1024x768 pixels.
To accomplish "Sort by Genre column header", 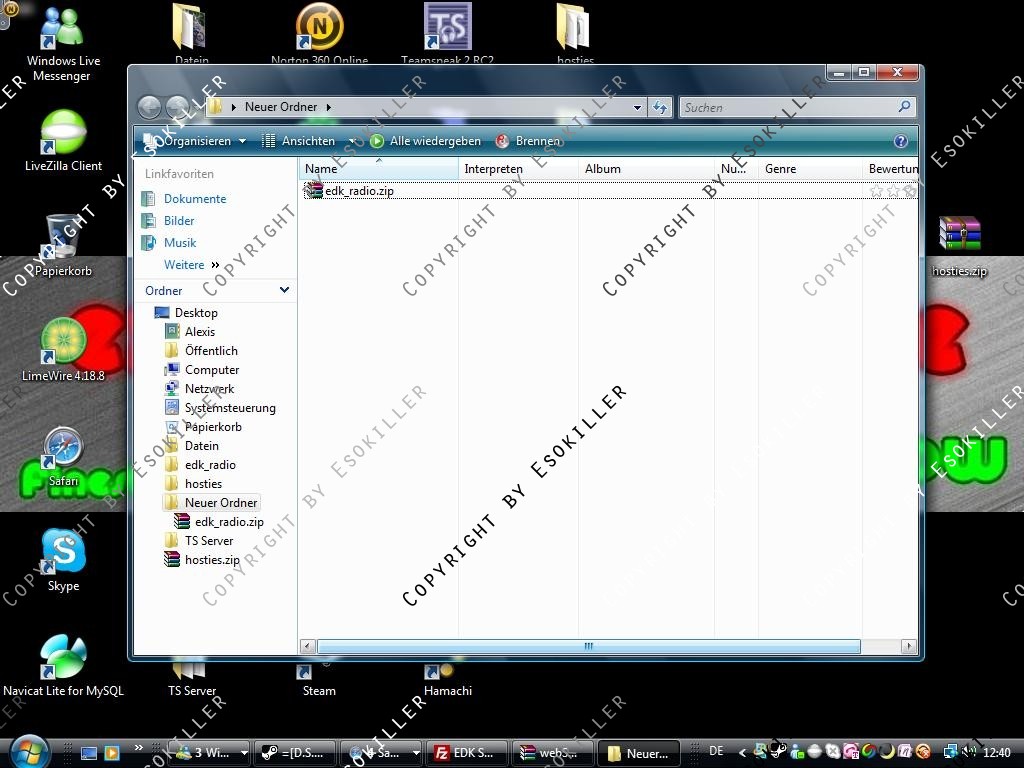I will [810, 168].
